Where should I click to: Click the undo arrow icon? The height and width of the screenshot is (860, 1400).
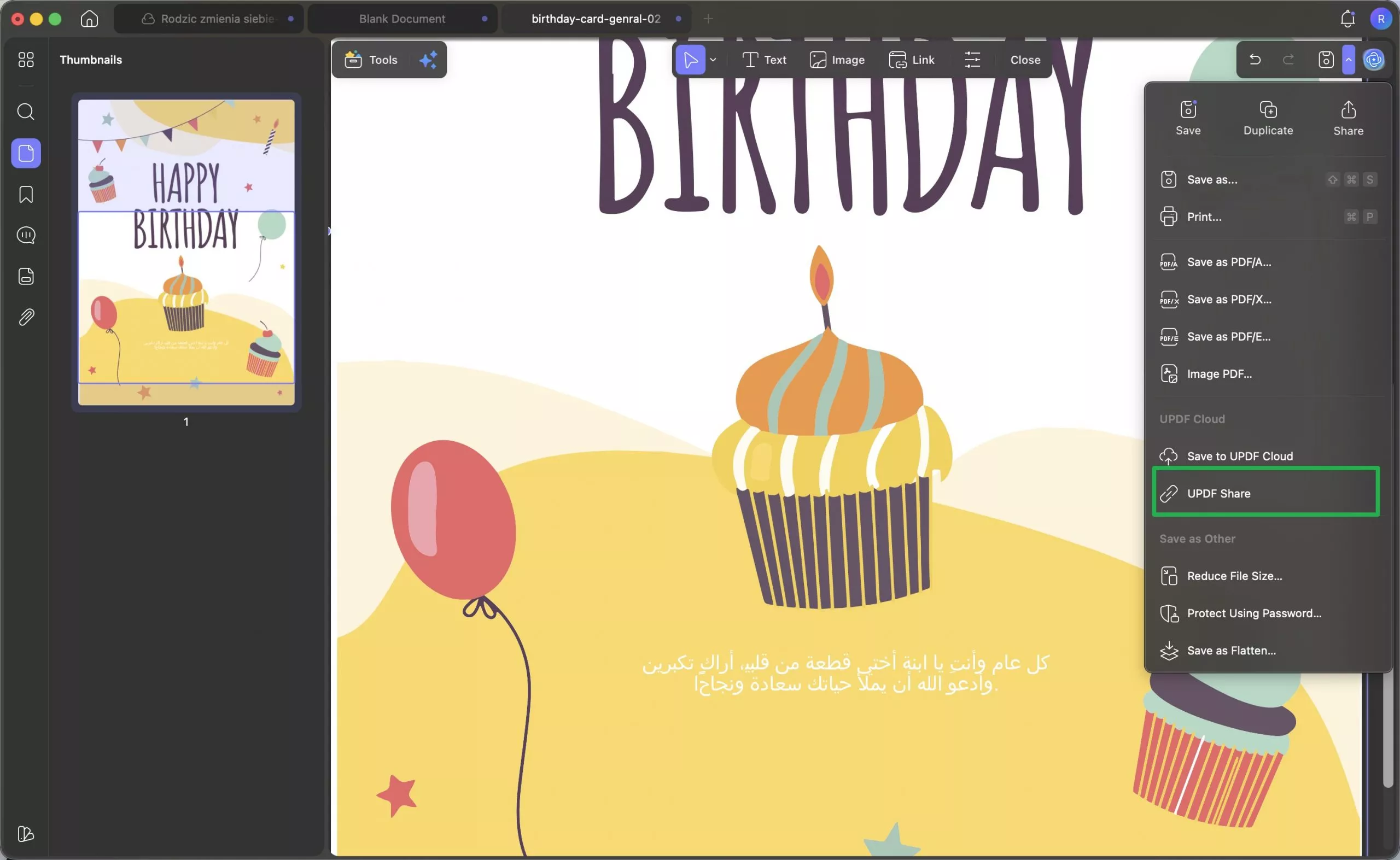coord(1255,59)
